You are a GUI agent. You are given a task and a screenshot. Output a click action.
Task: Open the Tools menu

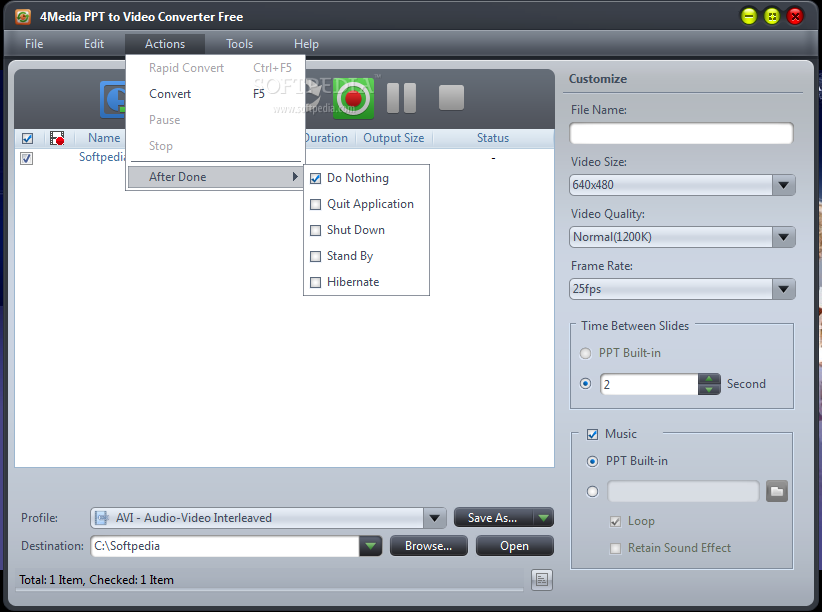[x=239, y=44]
